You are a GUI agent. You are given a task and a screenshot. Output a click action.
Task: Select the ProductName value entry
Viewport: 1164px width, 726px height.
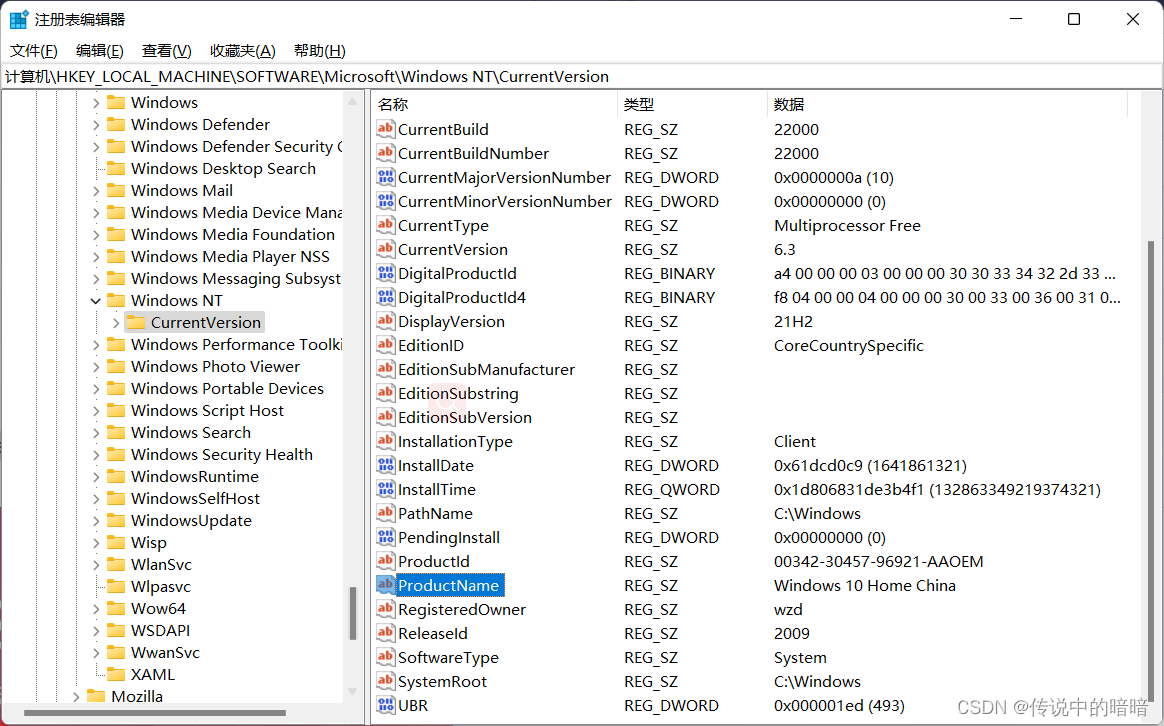pos(450,585)
